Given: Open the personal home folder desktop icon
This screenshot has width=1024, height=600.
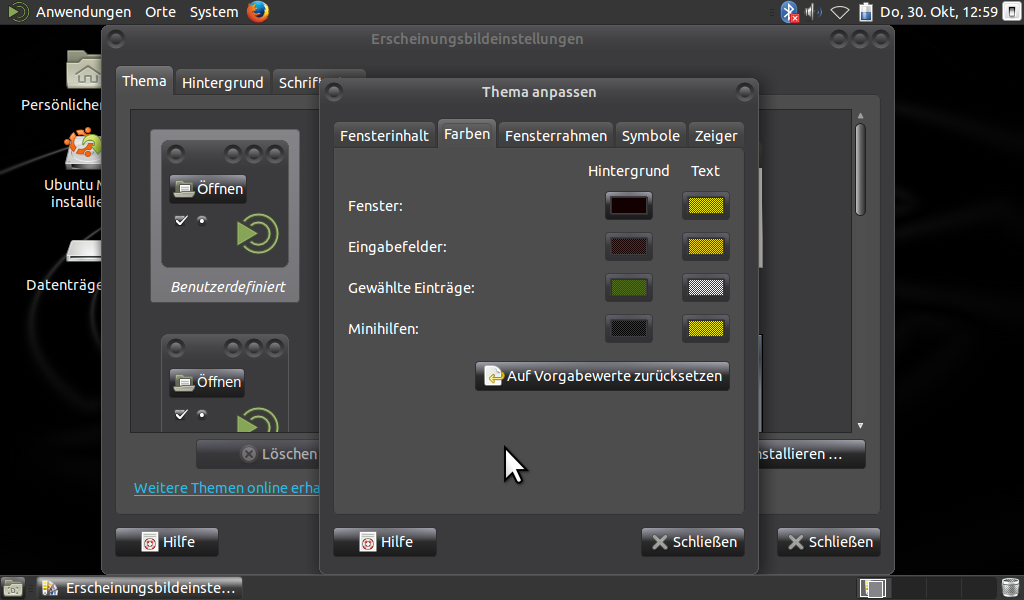Looking at the screenshot, I should coord(84,70).
